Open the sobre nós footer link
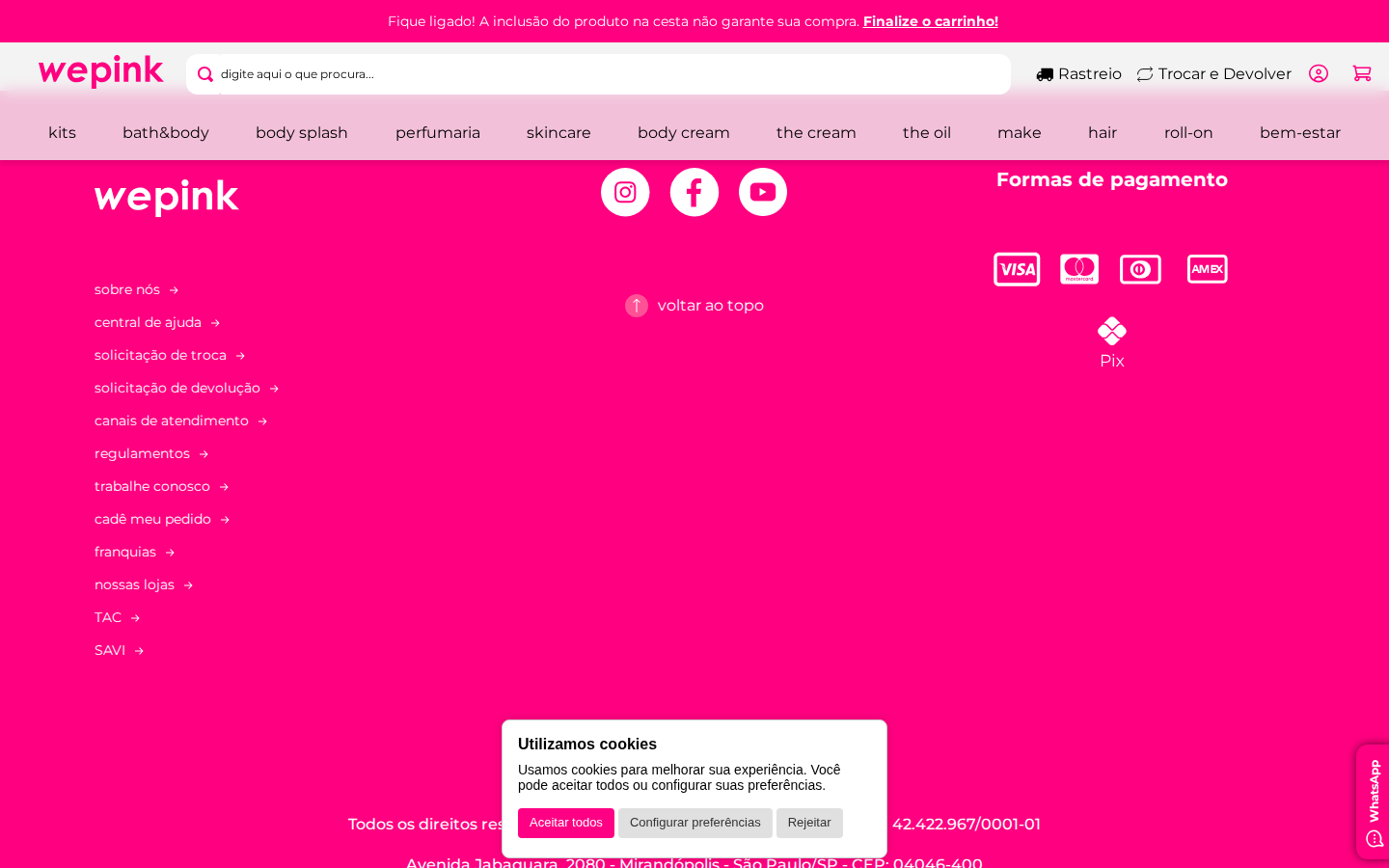The height and width of the screenshot is (868, 1389). (137, 289)
